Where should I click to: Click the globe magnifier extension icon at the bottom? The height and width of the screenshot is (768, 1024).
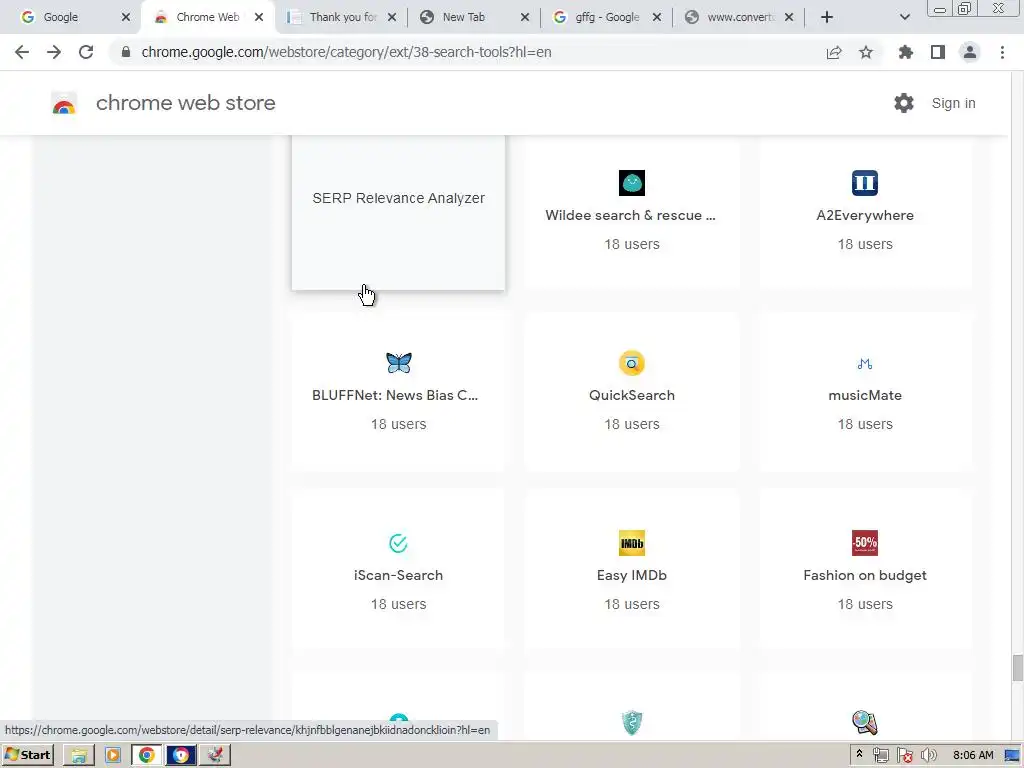[865, 723]
